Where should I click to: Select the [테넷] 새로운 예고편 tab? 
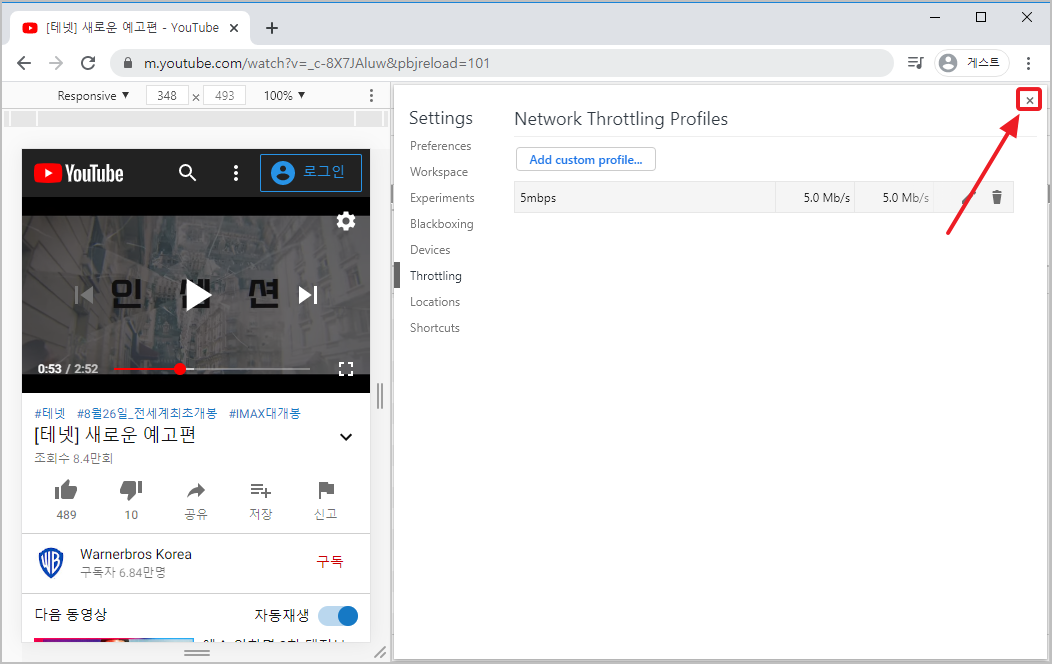pos(130,28)
